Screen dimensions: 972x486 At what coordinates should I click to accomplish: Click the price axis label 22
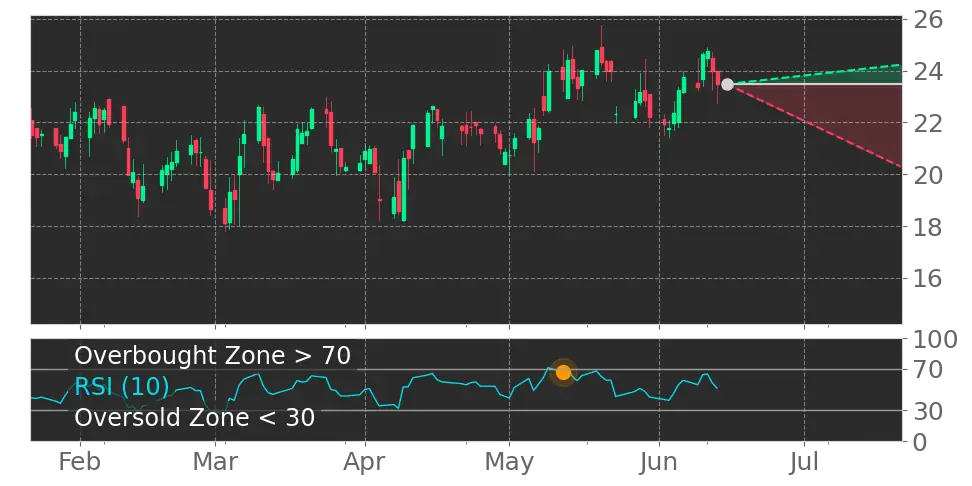click(x=927, y=123)
